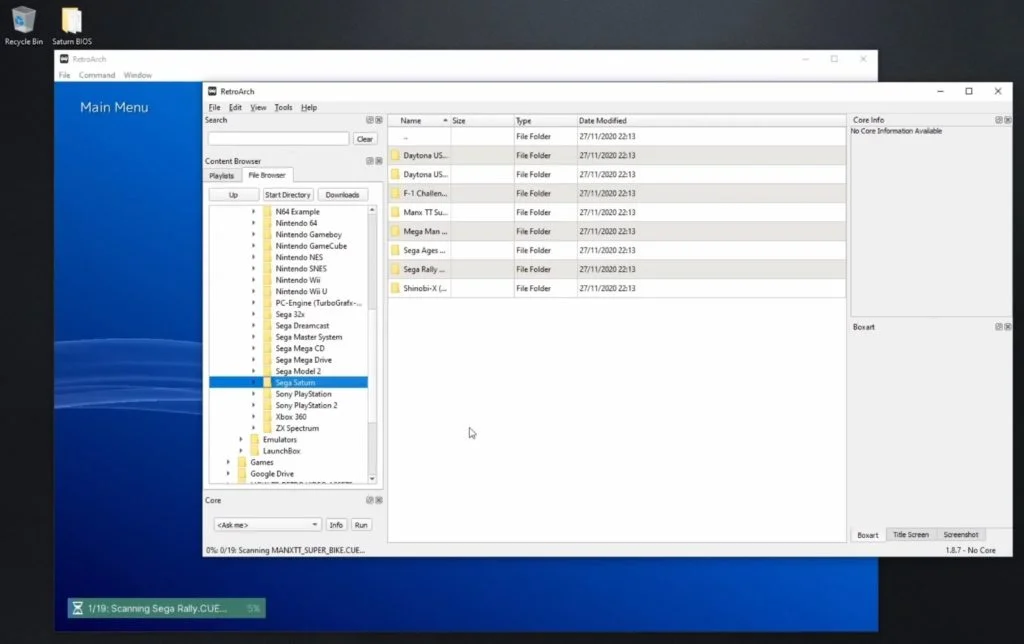Click the RetroArch logo in front window title bar

[212, 91]
